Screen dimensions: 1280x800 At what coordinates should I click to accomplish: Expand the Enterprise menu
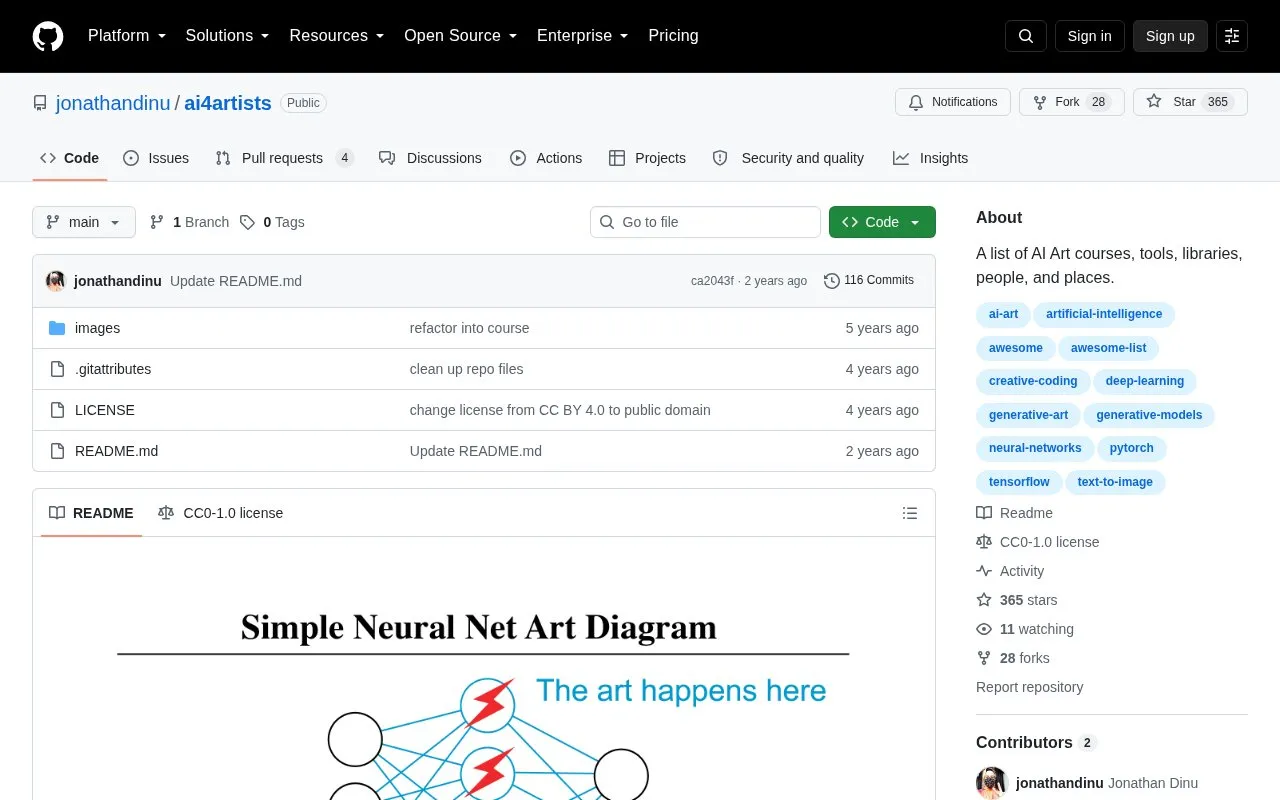(x=583, y=36)
